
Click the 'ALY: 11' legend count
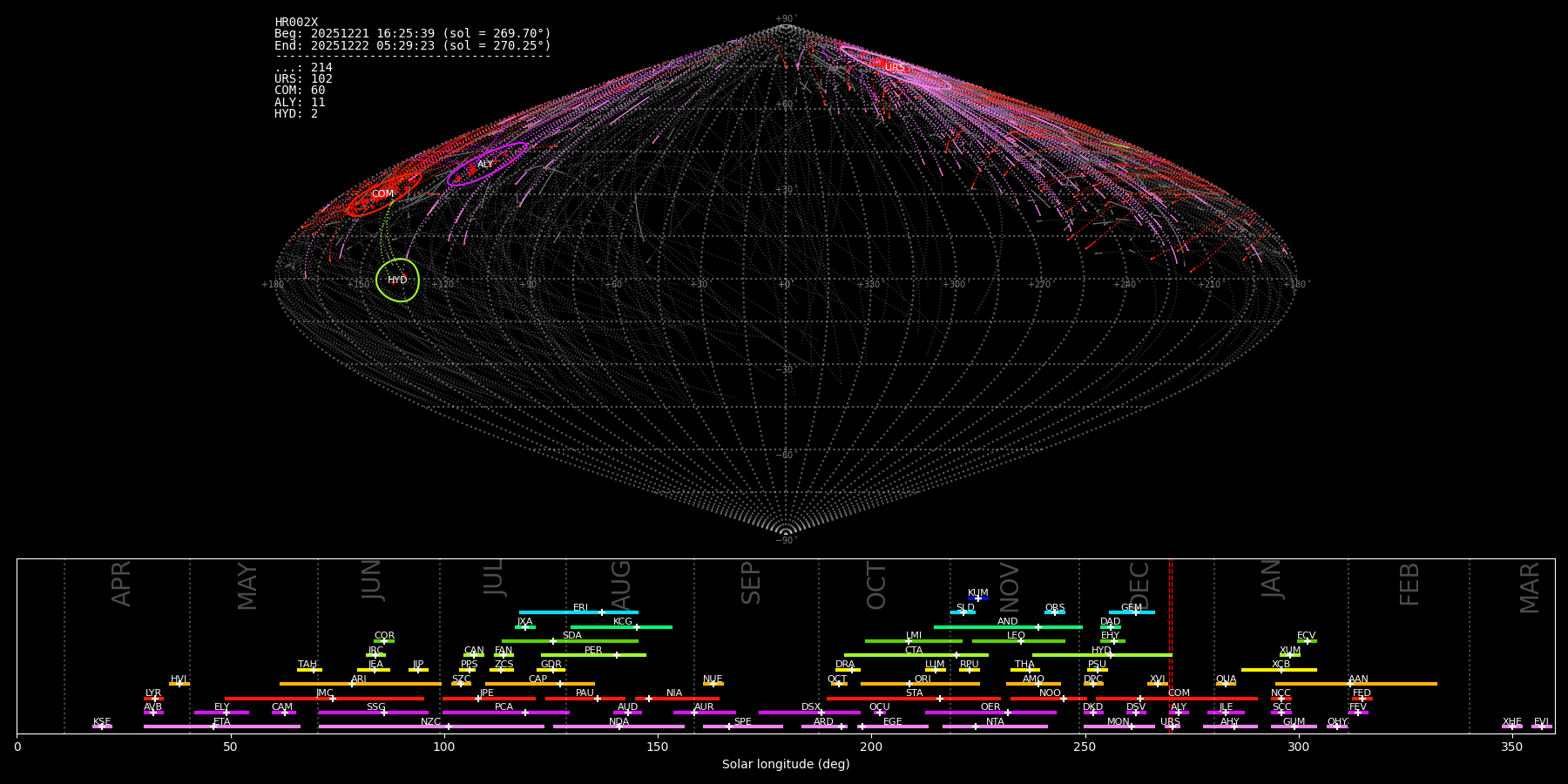[x=300, y=103]
